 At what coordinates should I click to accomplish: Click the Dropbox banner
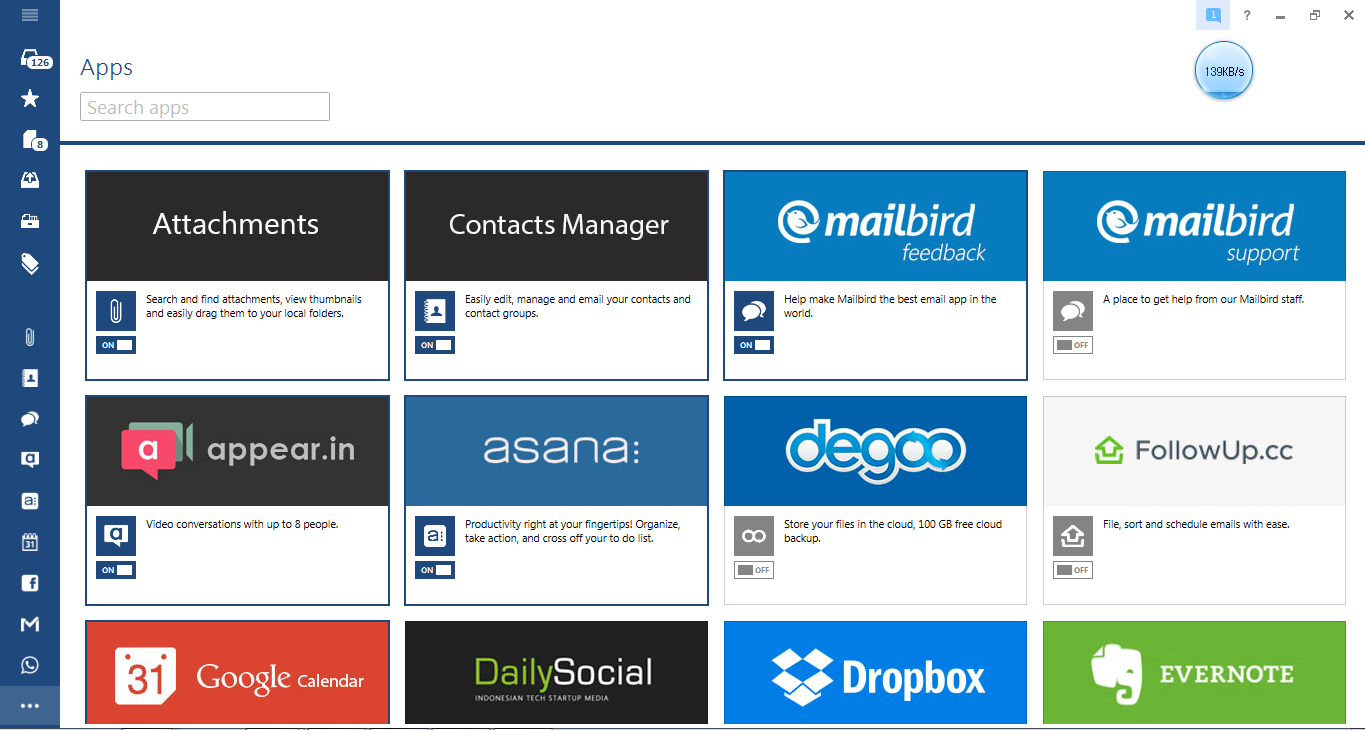coord(875,672)
